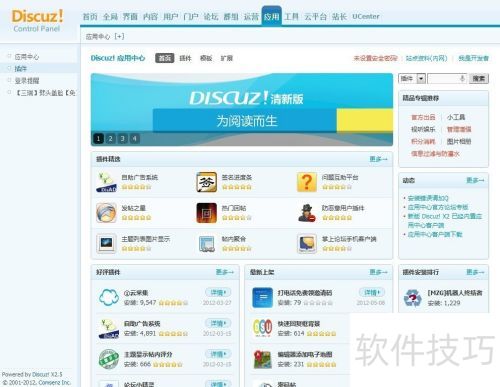Click the orange question mark plugin icon

(307, 182)
